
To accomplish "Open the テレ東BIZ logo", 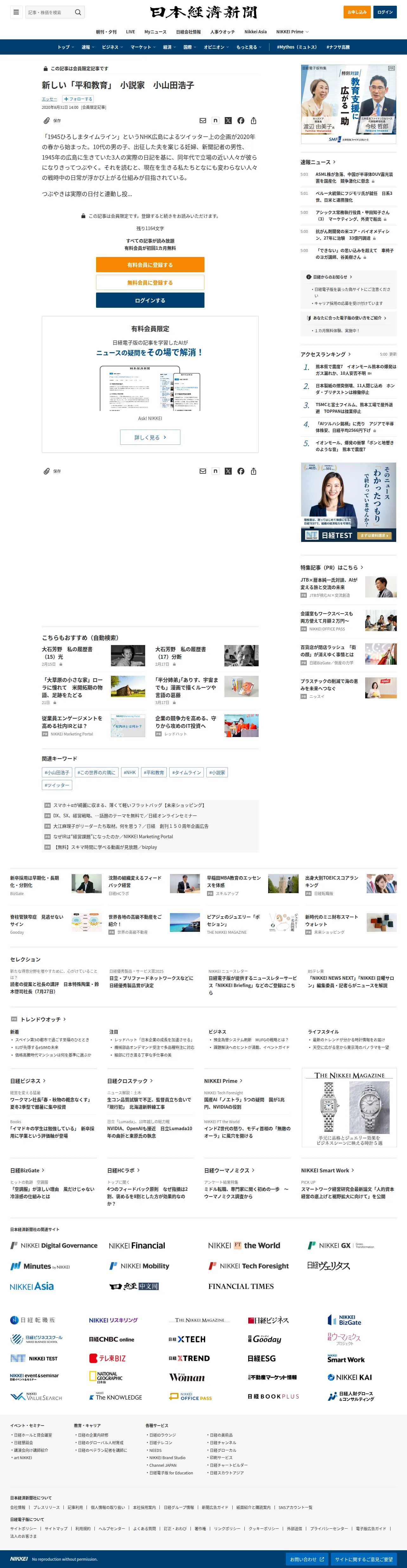I will click(108, 1358).
